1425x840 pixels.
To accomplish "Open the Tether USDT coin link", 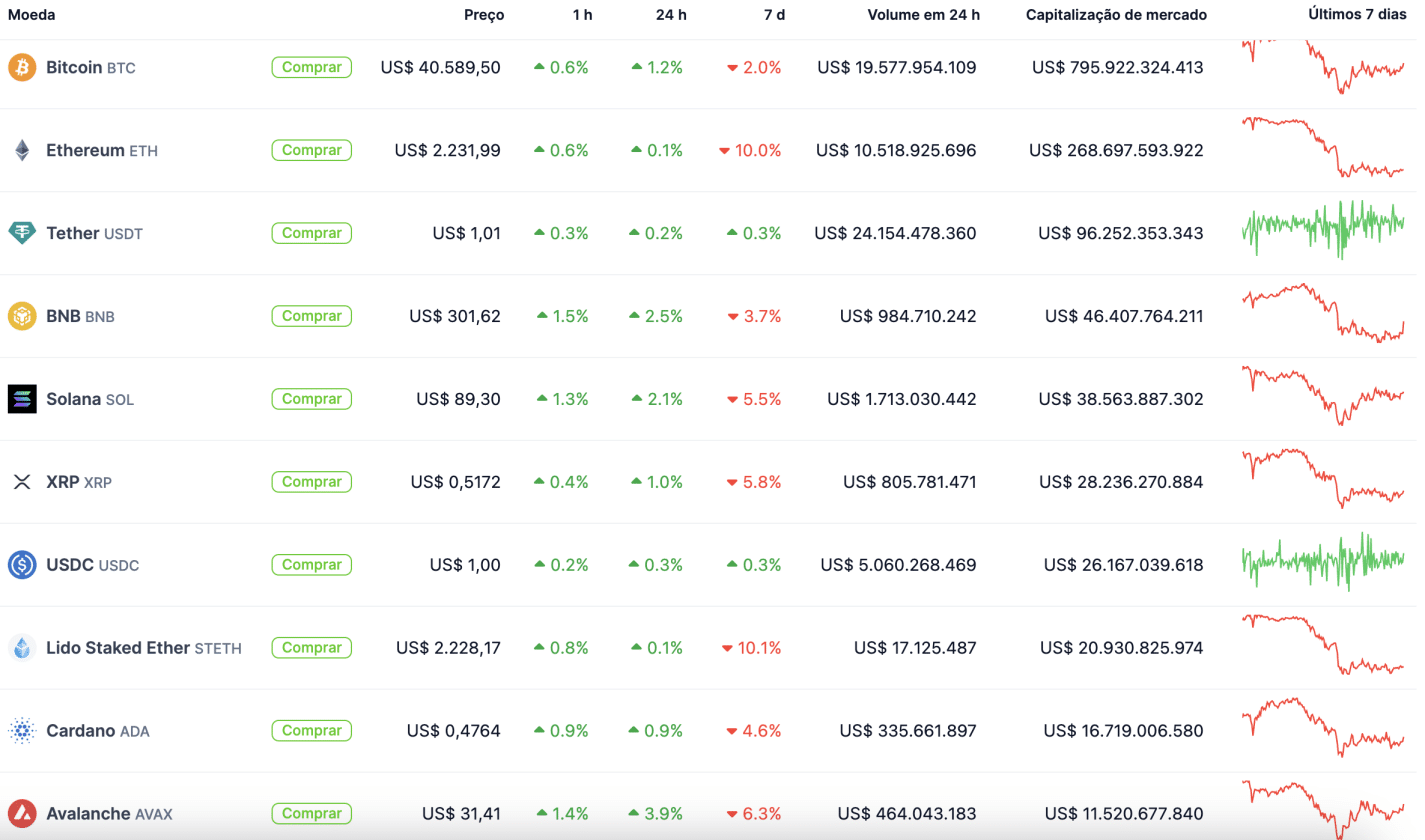I will 95,233.
